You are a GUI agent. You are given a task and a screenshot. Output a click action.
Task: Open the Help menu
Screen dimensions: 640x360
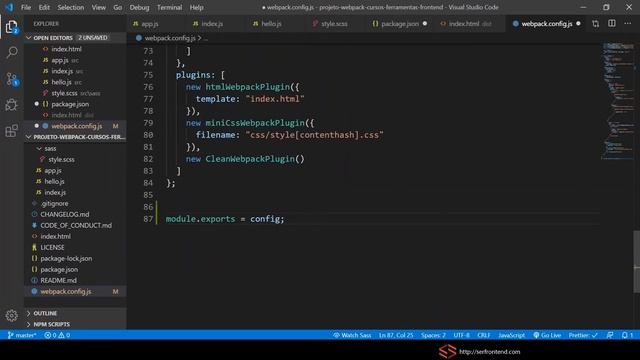tap(196, 7)
